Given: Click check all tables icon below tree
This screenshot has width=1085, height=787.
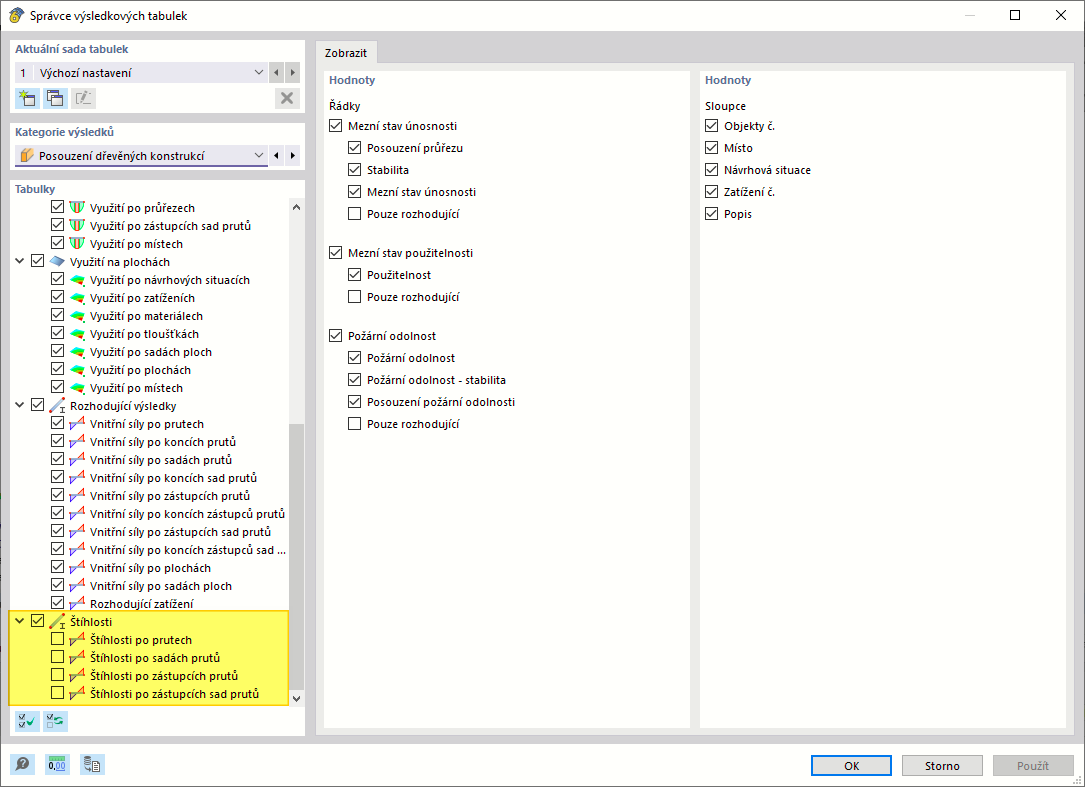Looking at the screenshot, I should (27, 721).
